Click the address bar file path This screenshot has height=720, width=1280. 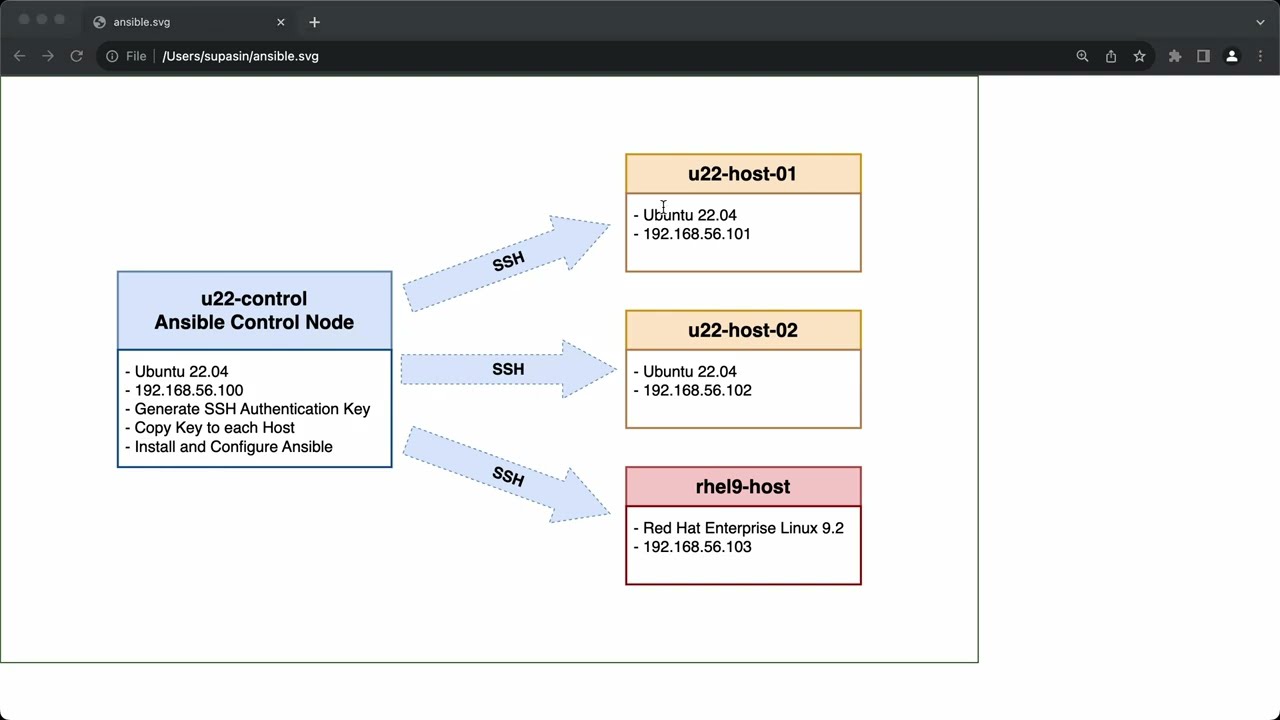pyautogui.click(x=240, y=56)
